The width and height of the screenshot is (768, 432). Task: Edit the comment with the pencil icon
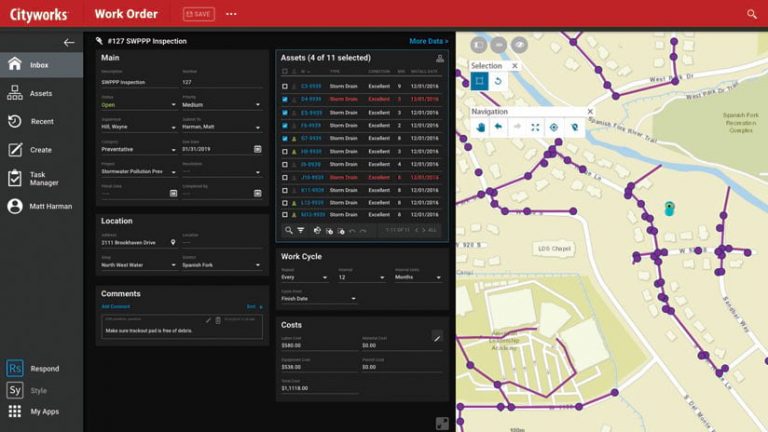pyautogui.click(x=208, y=320)
